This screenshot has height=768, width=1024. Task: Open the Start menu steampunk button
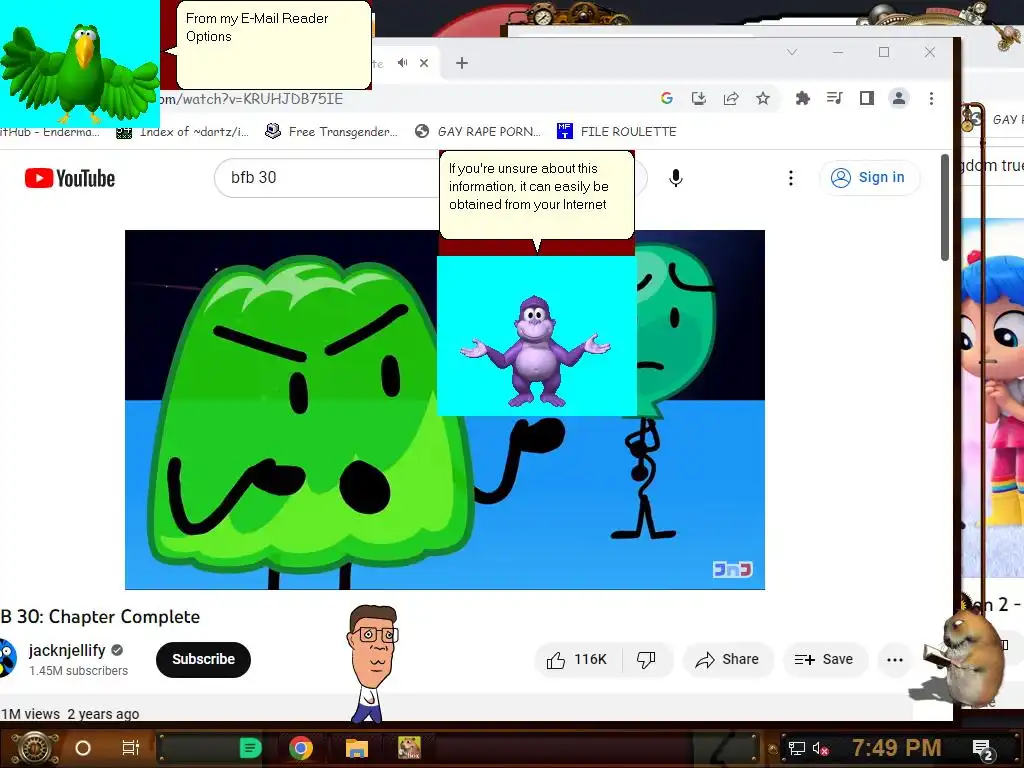34,747
